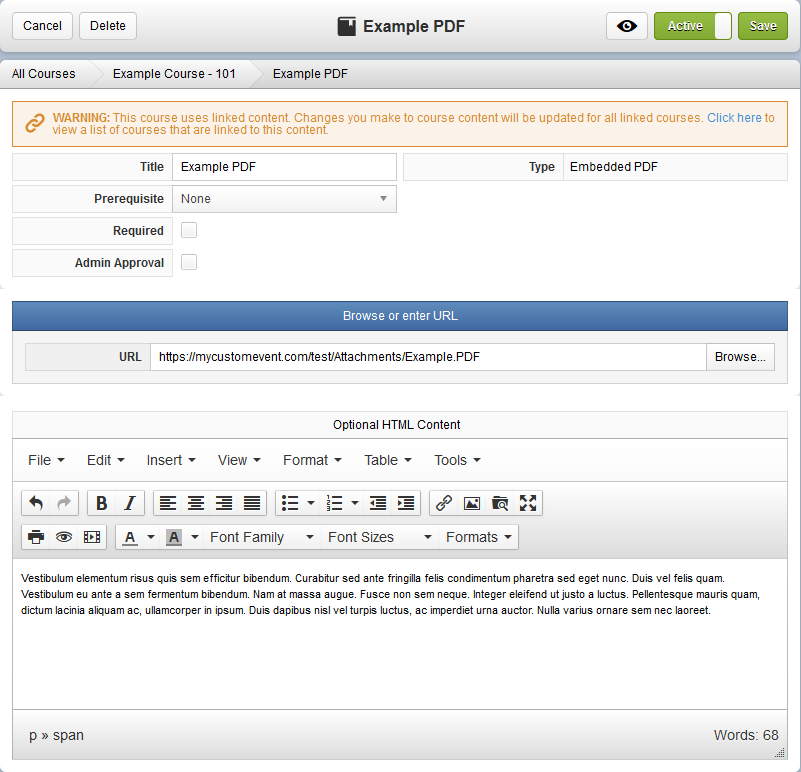Open the Formats dropdown
The height and width of the screenshot is (772, 801).
click(479, 537)
